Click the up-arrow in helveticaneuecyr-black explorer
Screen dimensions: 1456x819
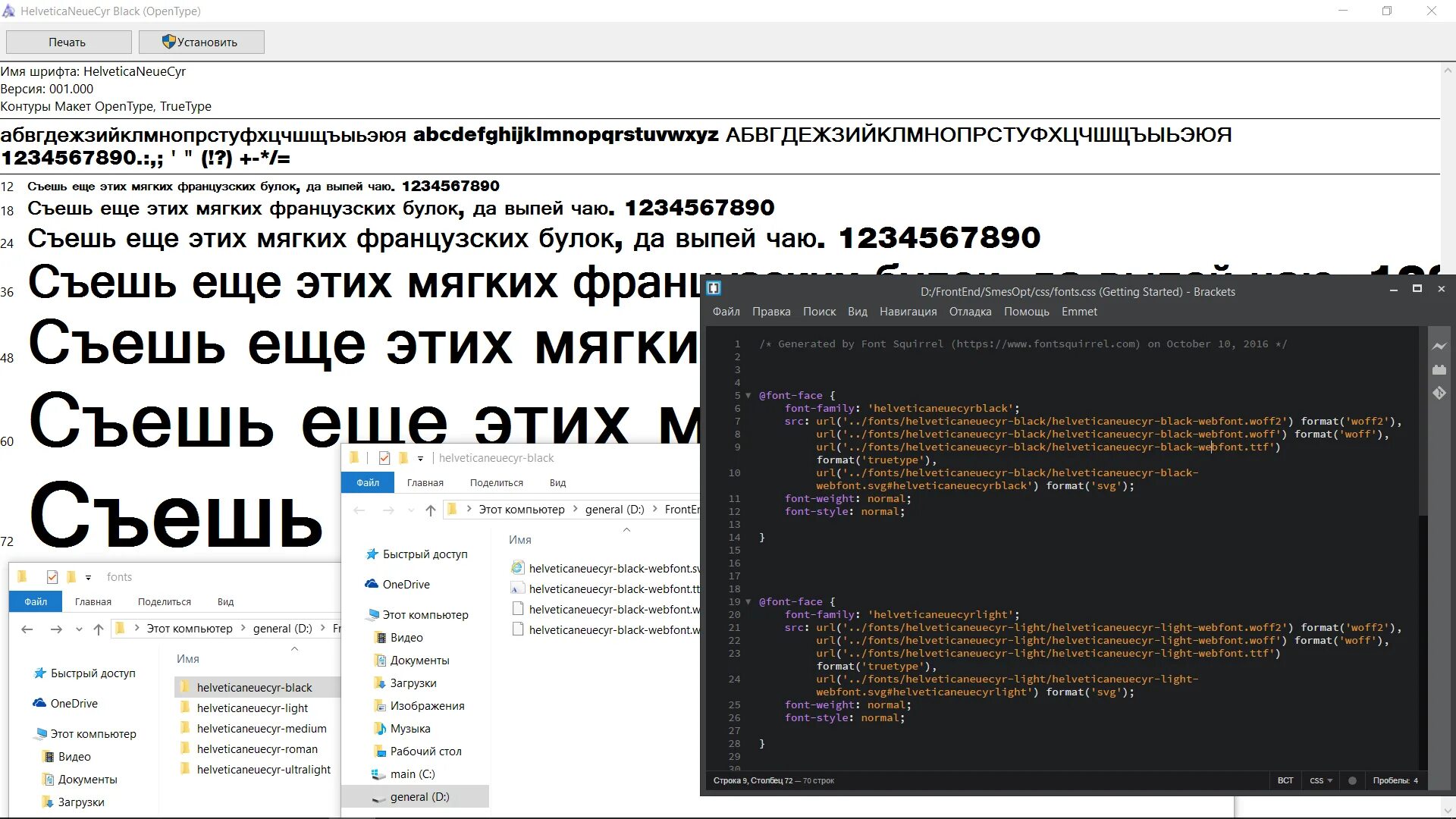[x=431, y=510]
